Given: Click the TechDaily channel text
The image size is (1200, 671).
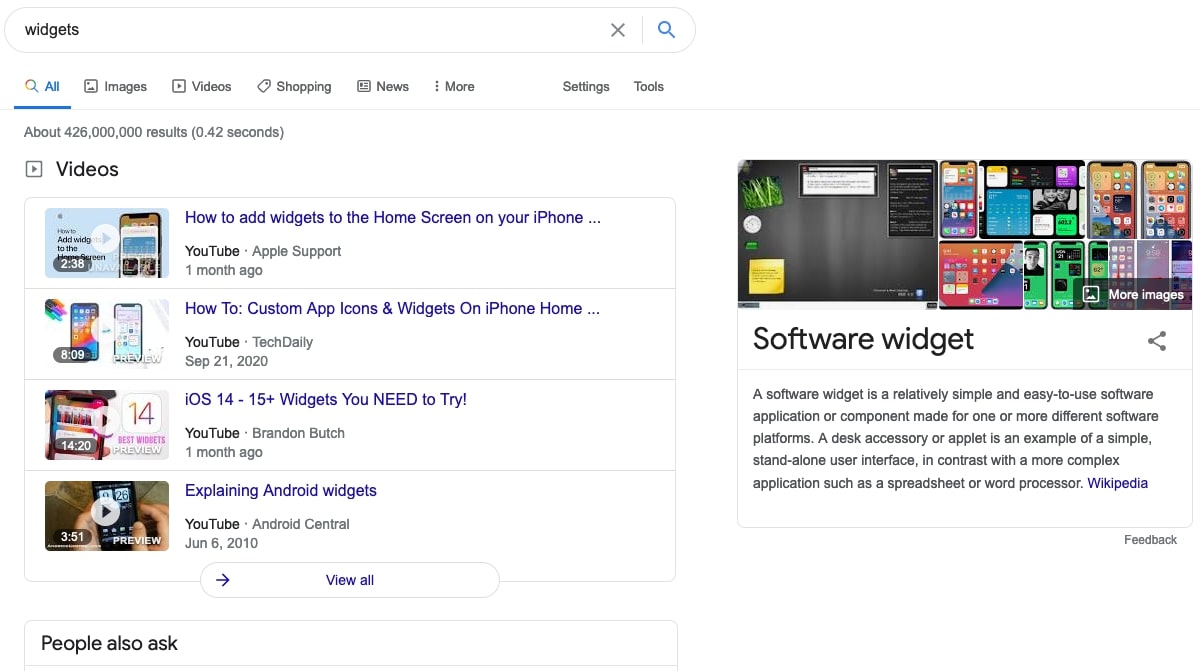Looking at the screenshot, I should [283, 342].
